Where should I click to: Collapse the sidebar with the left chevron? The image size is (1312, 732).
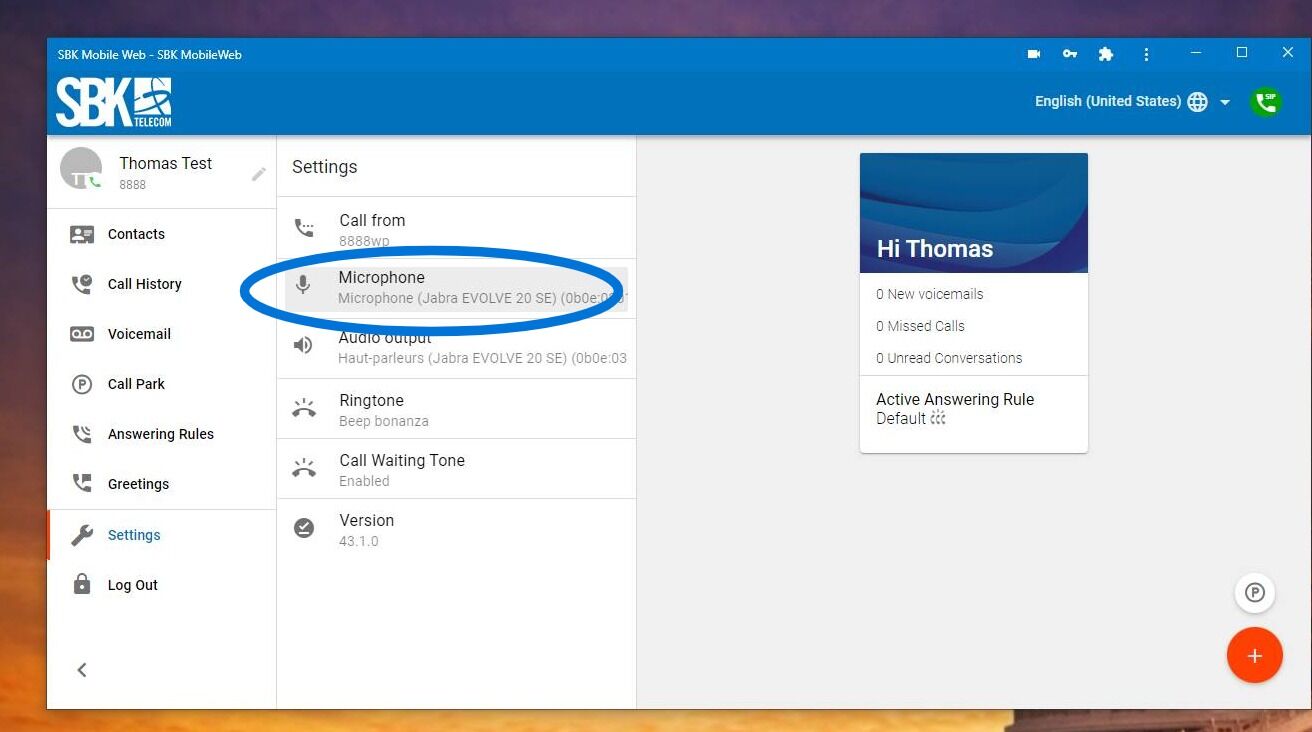click(82, 670)
